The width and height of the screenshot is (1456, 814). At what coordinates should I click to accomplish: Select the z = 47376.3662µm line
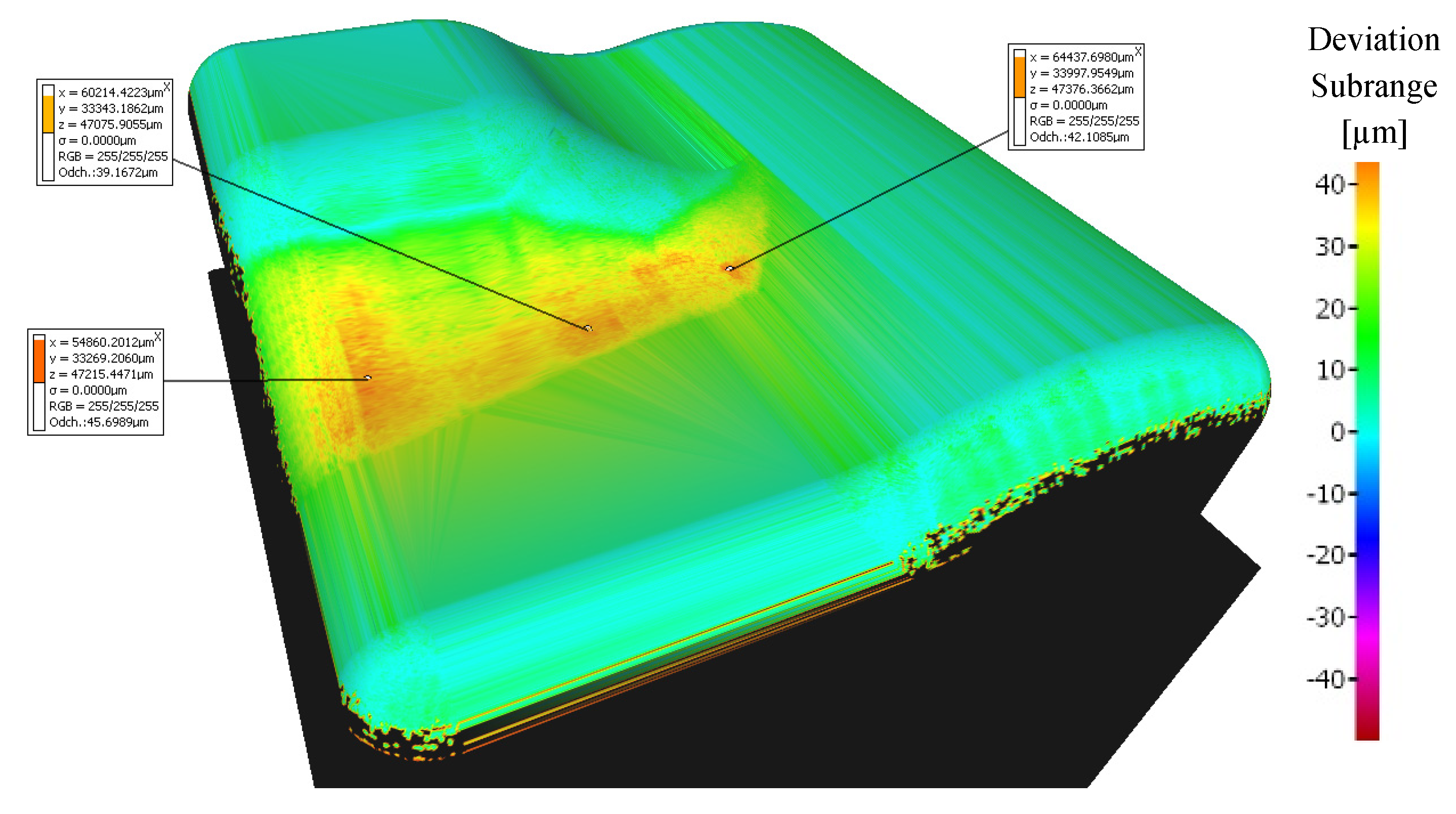(x=1081, y=89)
